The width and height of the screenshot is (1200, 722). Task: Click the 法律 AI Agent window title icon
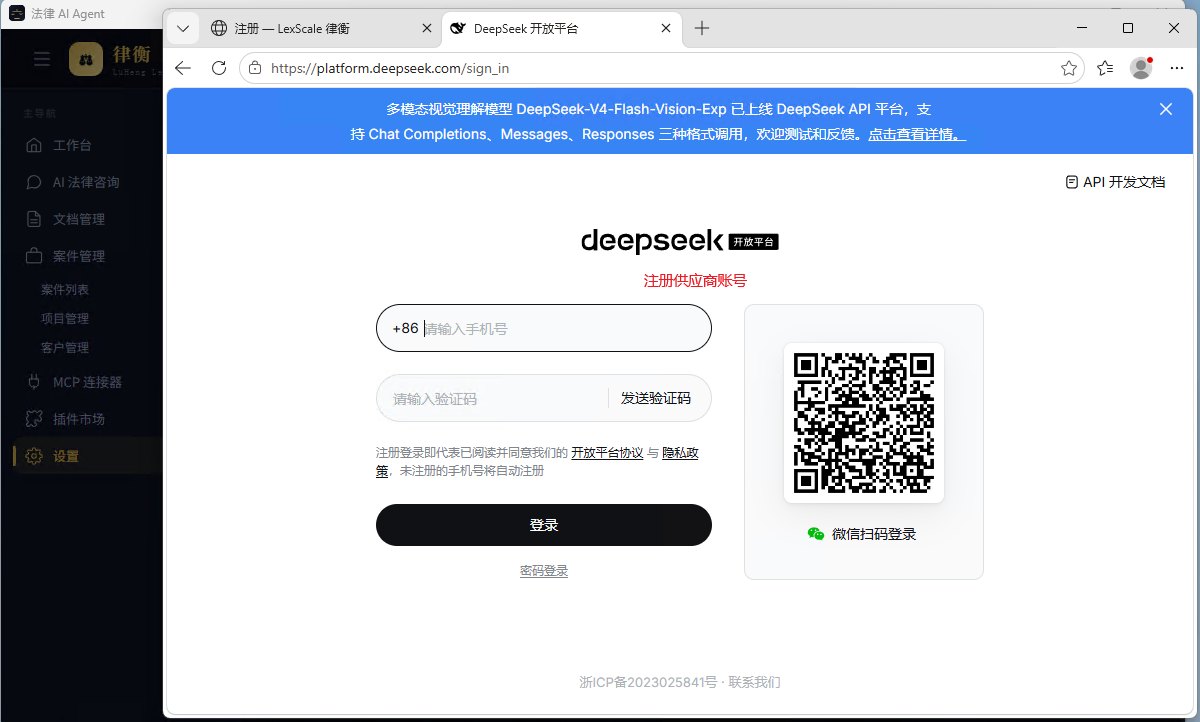[16, 14]
